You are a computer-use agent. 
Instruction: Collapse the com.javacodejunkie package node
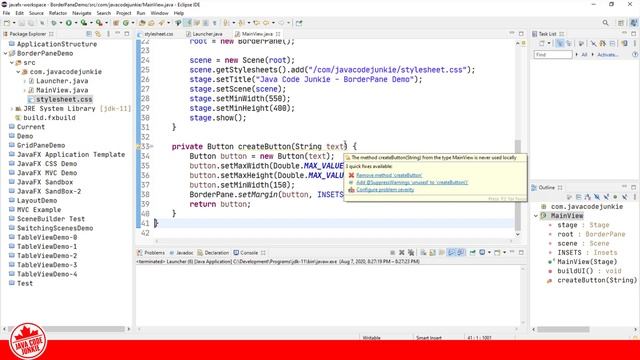point(18,72)
